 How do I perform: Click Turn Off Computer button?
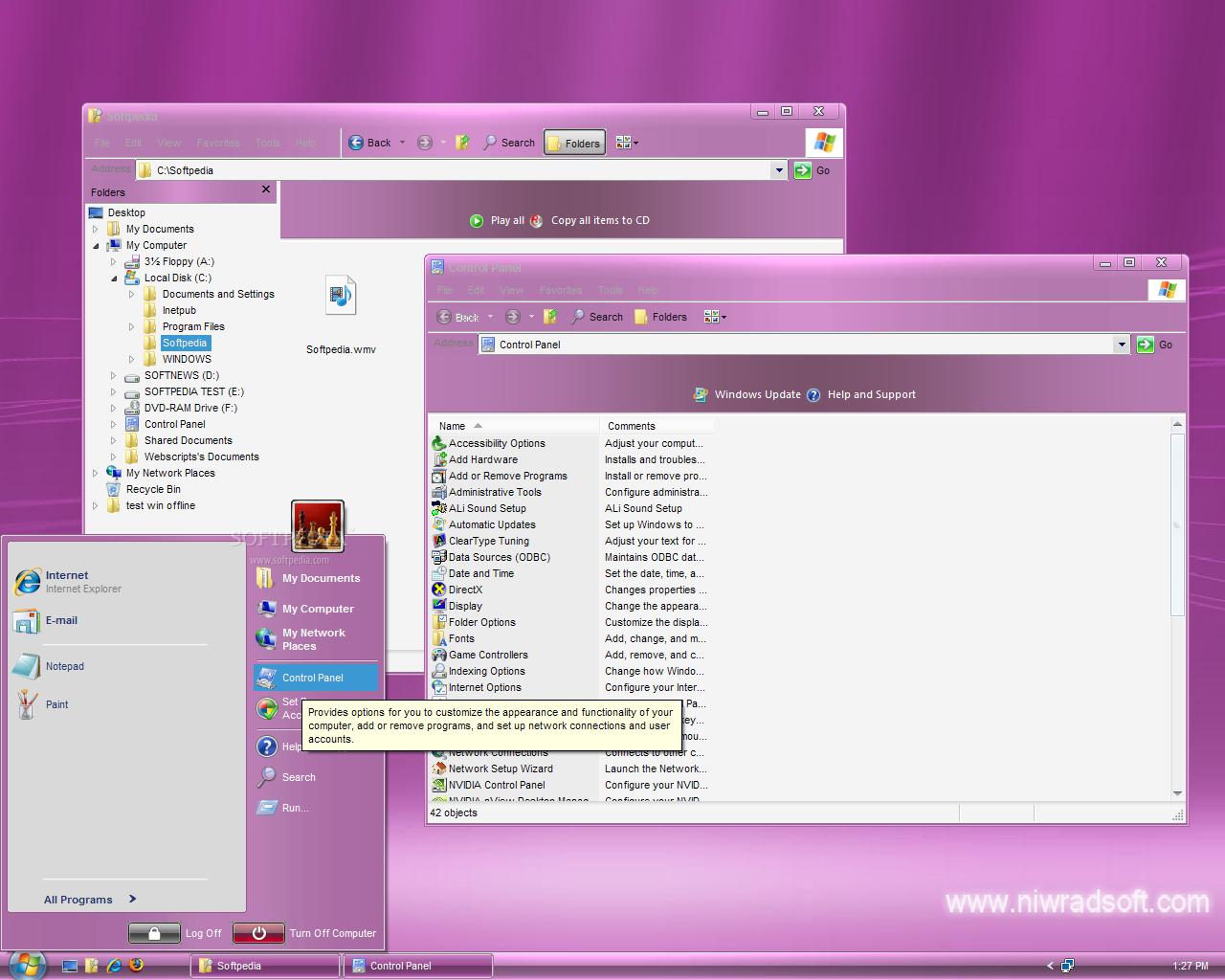[x=304, y=933]
